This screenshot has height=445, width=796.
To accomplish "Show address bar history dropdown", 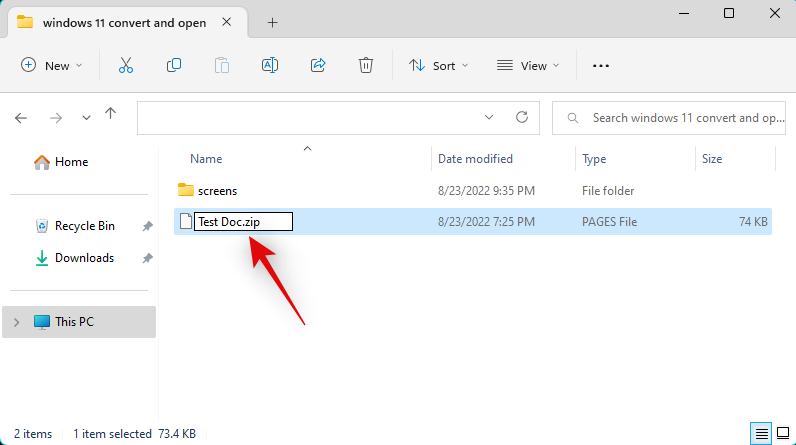I will click(489, 117).
